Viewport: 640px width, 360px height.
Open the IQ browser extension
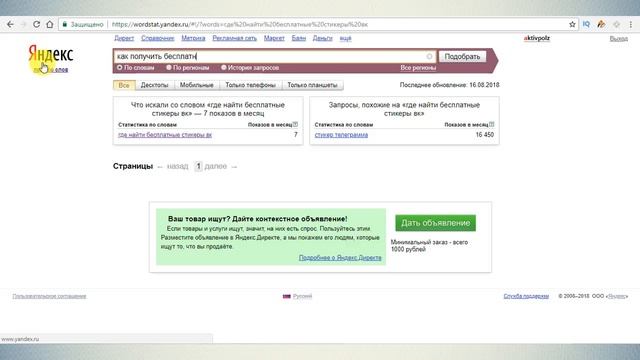coord(587,24)
